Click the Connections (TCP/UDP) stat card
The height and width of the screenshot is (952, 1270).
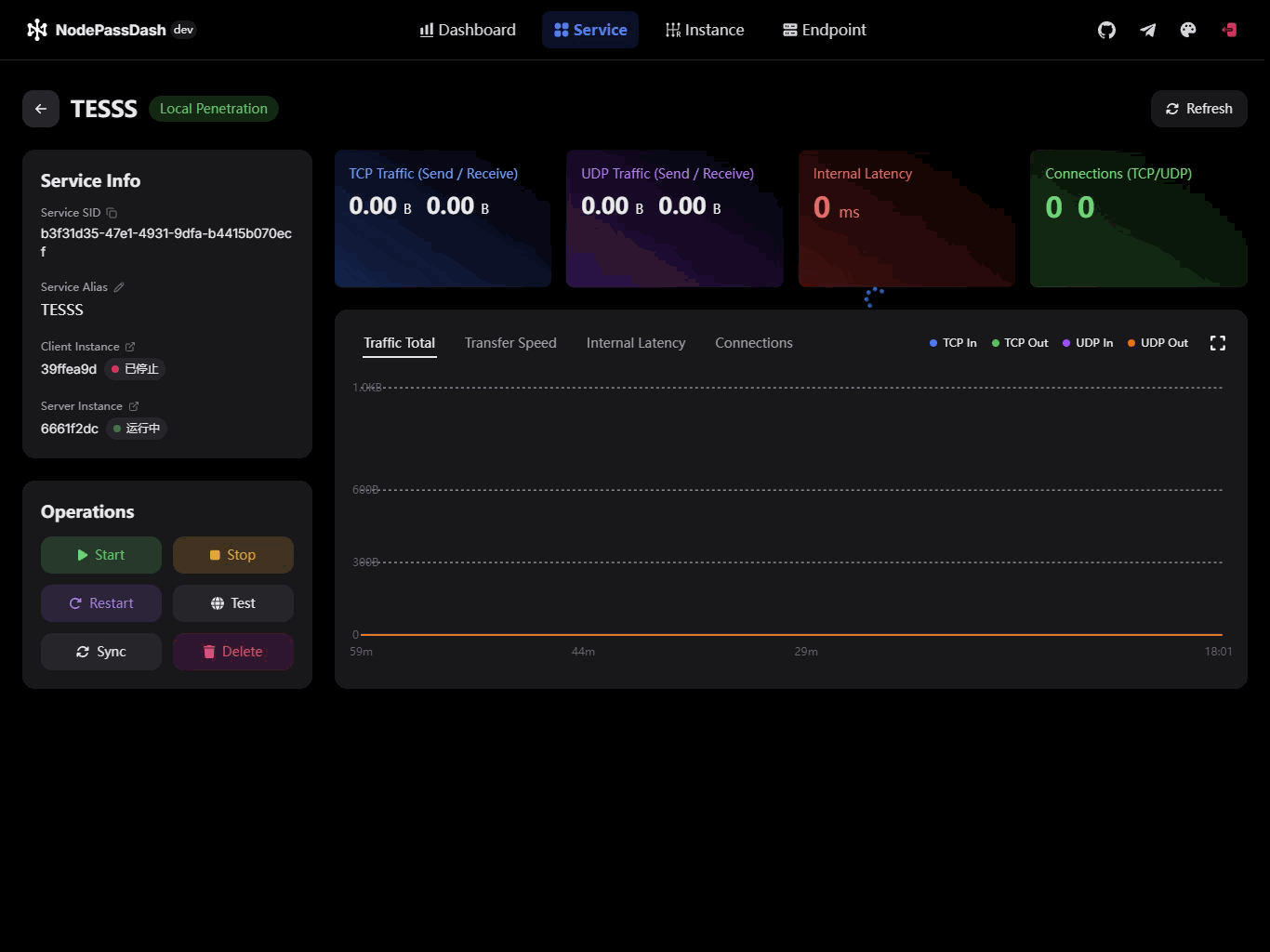pyautogui.click(x=1139, y=218)
